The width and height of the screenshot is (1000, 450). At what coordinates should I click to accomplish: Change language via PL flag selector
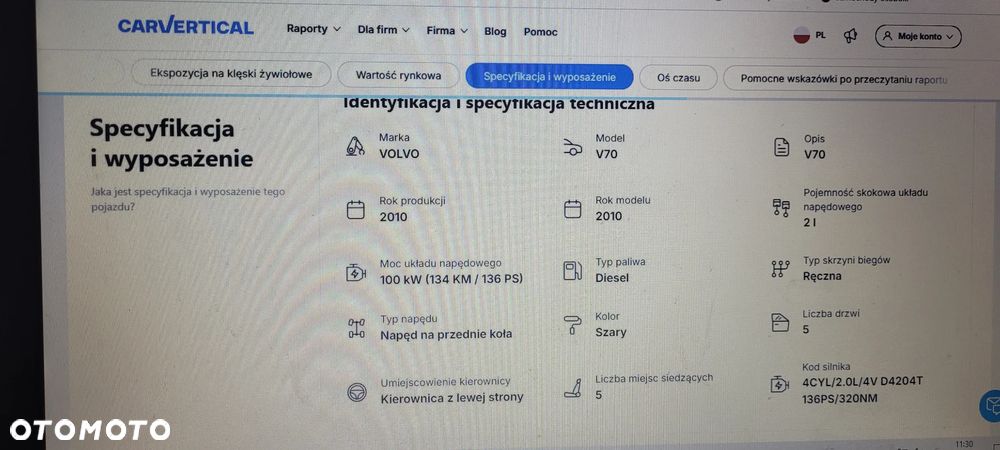pyautogui.click(x=809, y=35)
